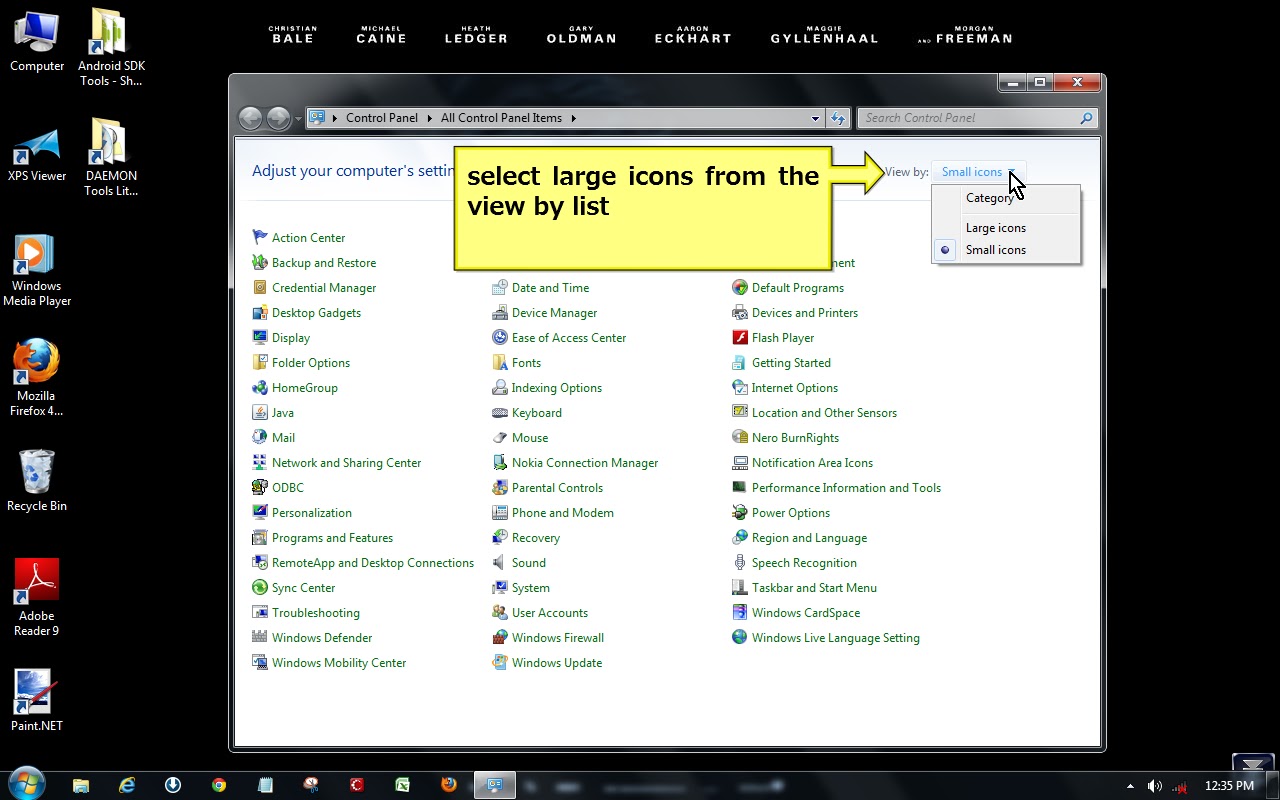
Task: Launch Google Chrome from the taskbar
Action: click(219, 784)
